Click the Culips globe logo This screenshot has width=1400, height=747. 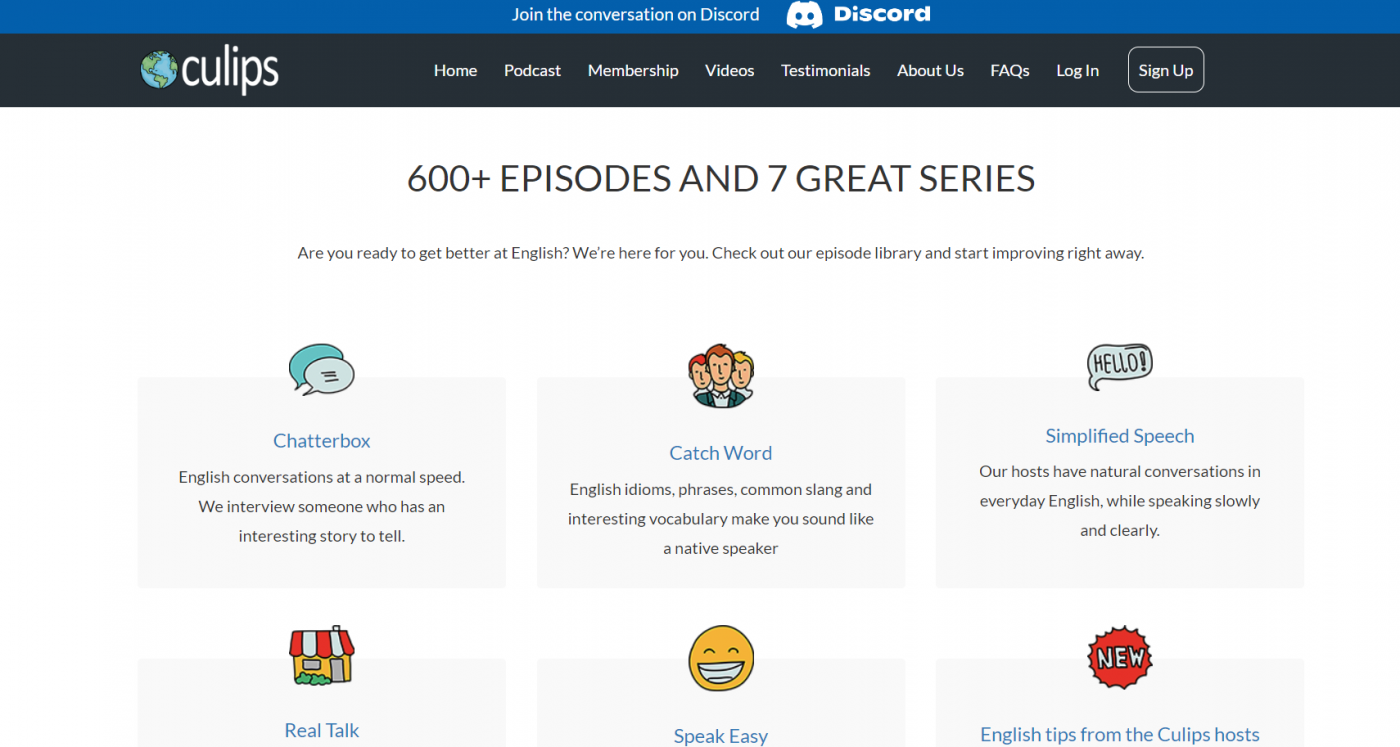[x=209, y=70]
